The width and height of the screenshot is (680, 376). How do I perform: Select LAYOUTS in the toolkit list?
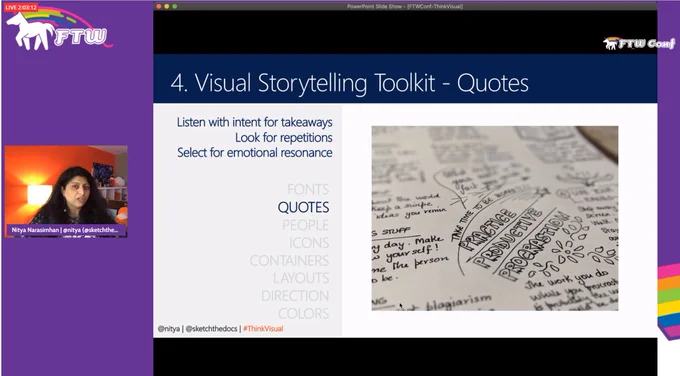pyautogui.click(x=301, y=278)
